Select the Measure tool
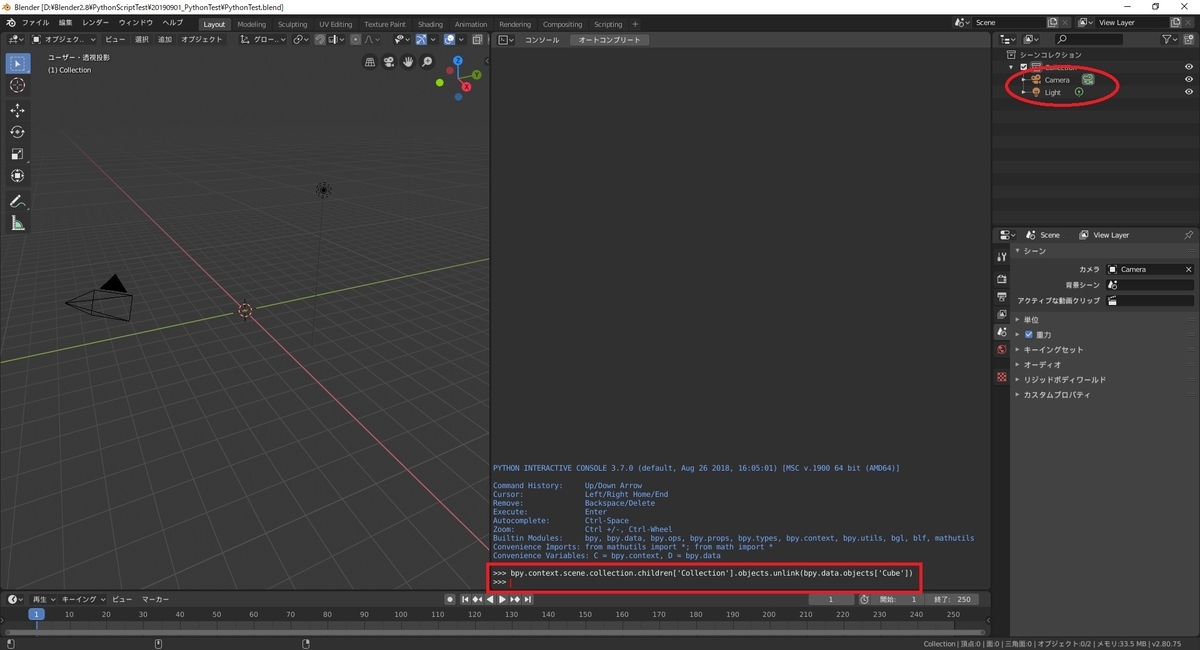Screen dimensions: 1200x650 pyautogui.click(x=17, y=223)
